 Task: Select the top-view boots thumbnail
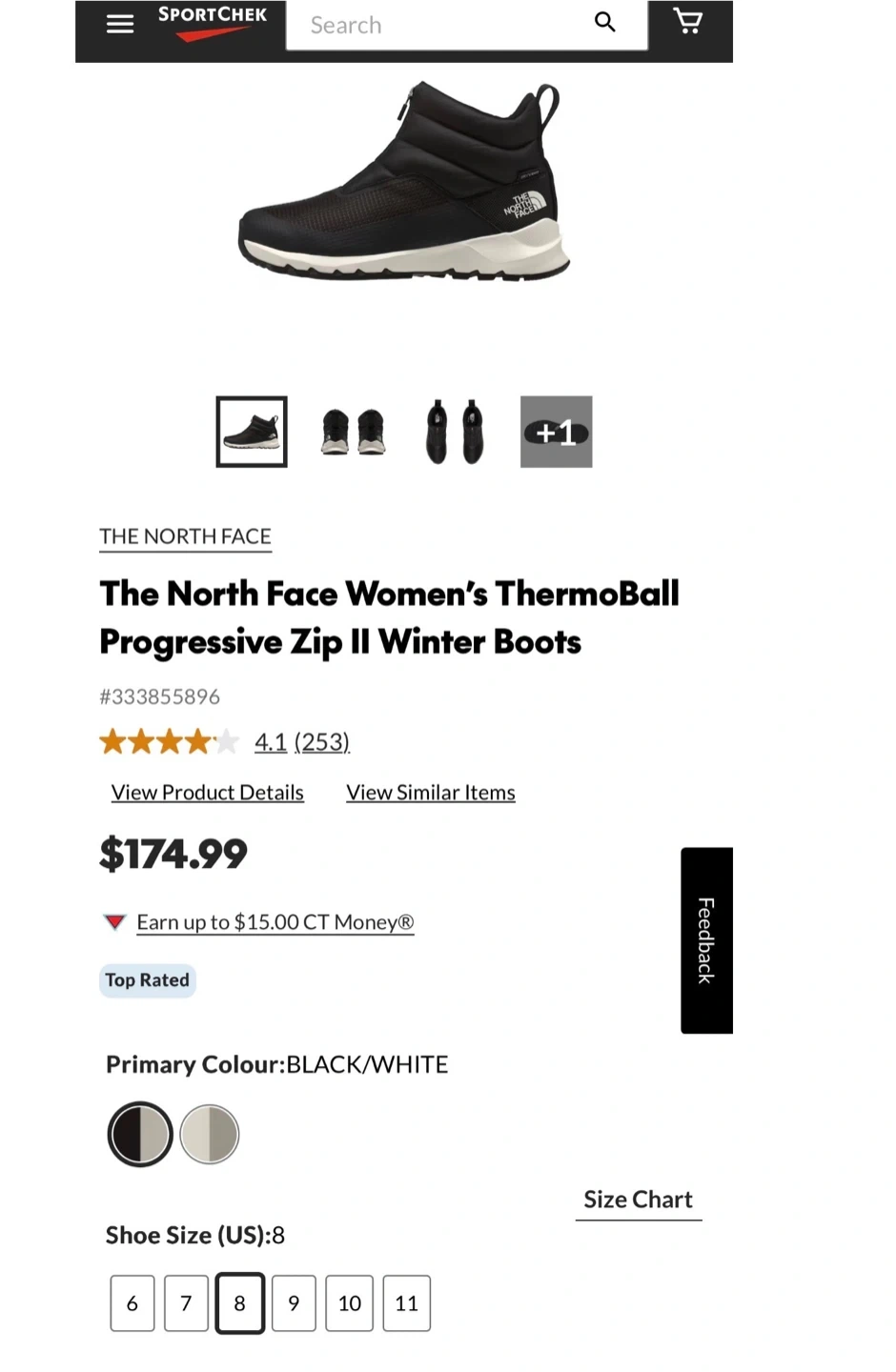pyautogui.click(x=455, y=432)
